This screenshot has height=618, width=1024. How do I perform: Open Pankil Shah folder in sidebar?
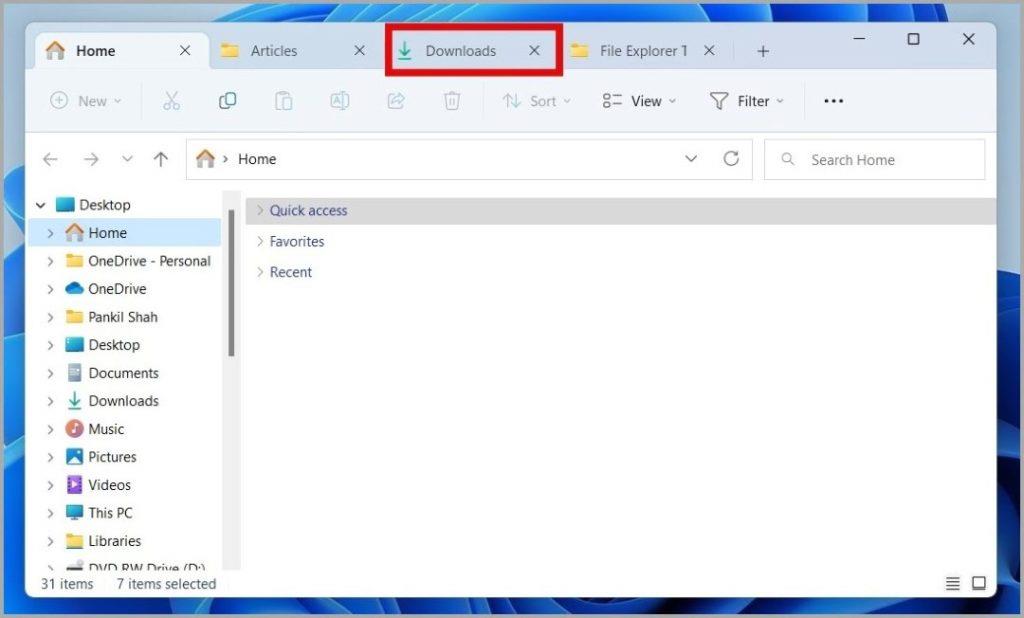125,317
